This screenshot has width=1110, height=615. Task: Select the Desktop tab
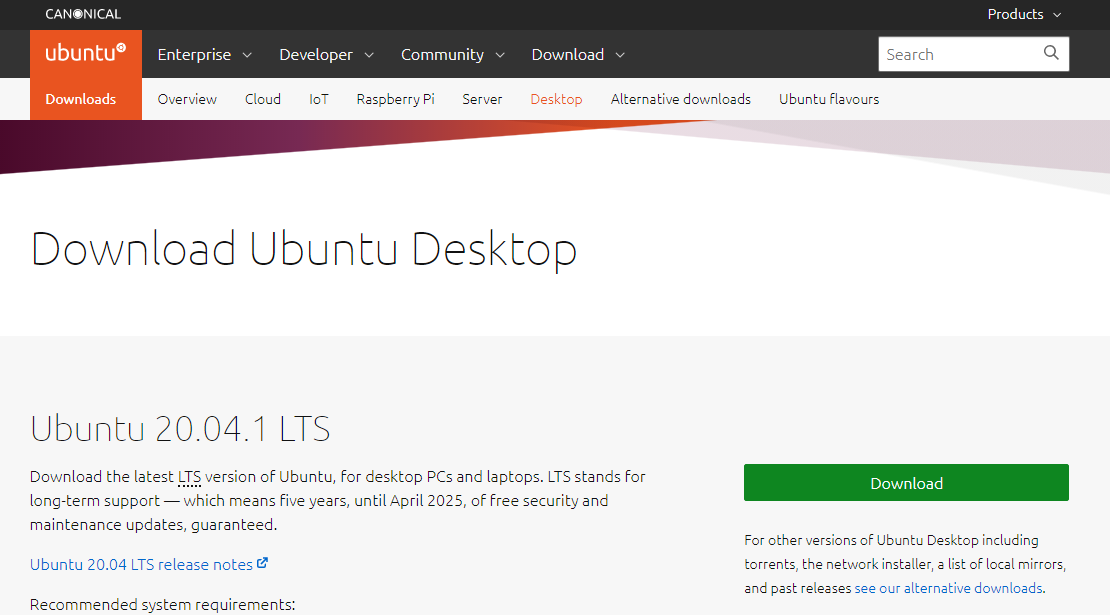click(x=556, y=99)
